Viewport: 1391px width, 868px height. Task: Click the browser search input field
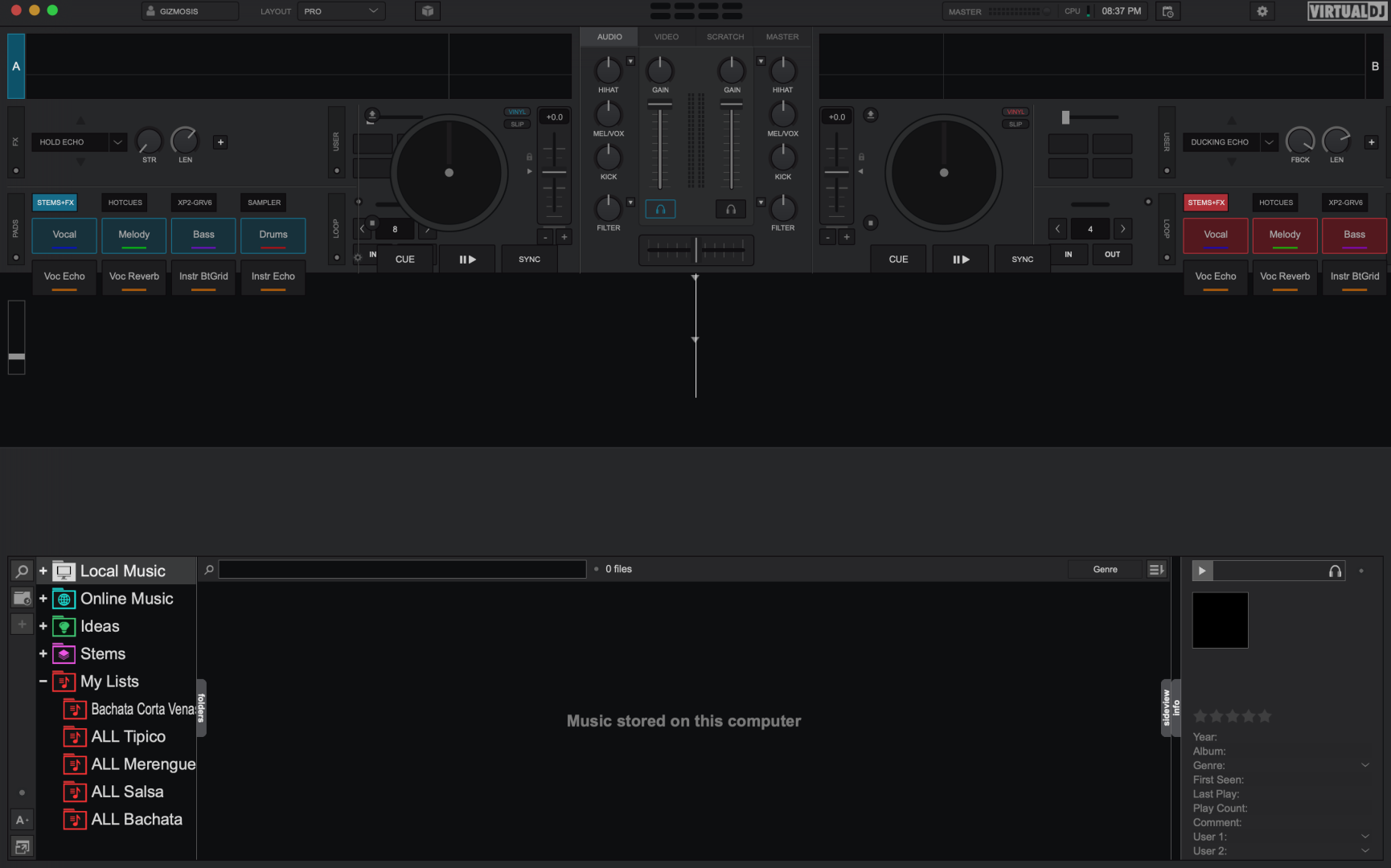[402, 569]
